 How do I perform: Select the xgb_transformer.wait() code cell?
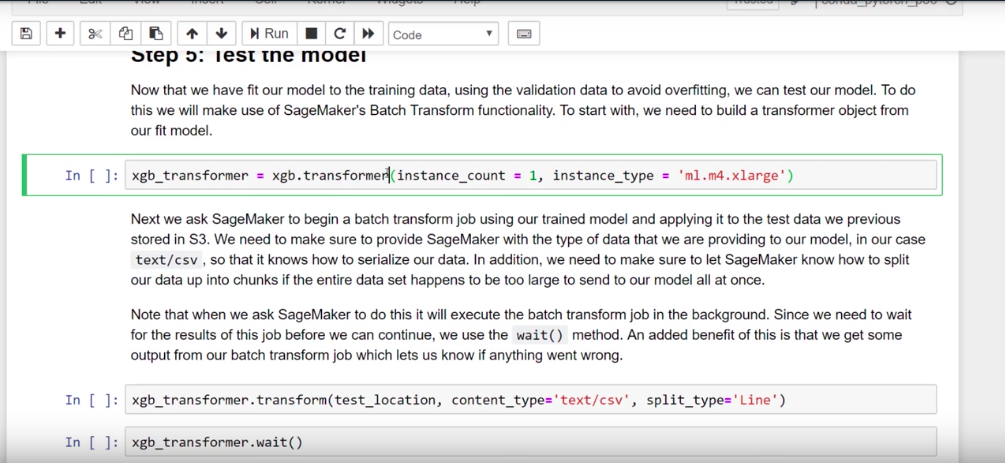click(530, 442)
